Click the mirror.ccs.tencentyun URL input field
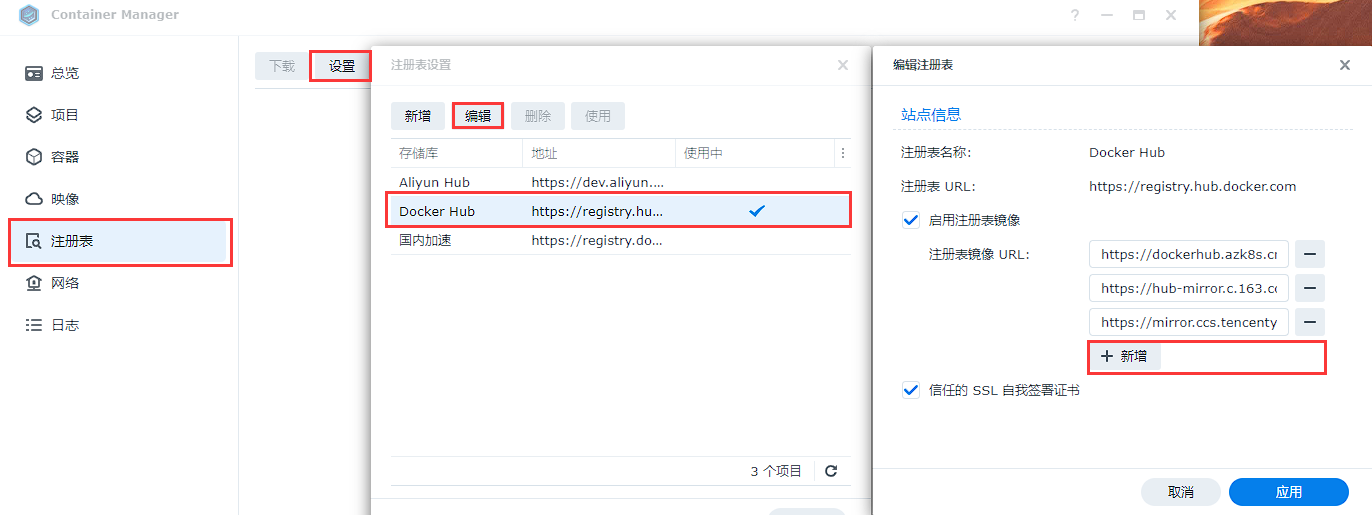Screen dimensions: 1372x515 point(1188,322)
